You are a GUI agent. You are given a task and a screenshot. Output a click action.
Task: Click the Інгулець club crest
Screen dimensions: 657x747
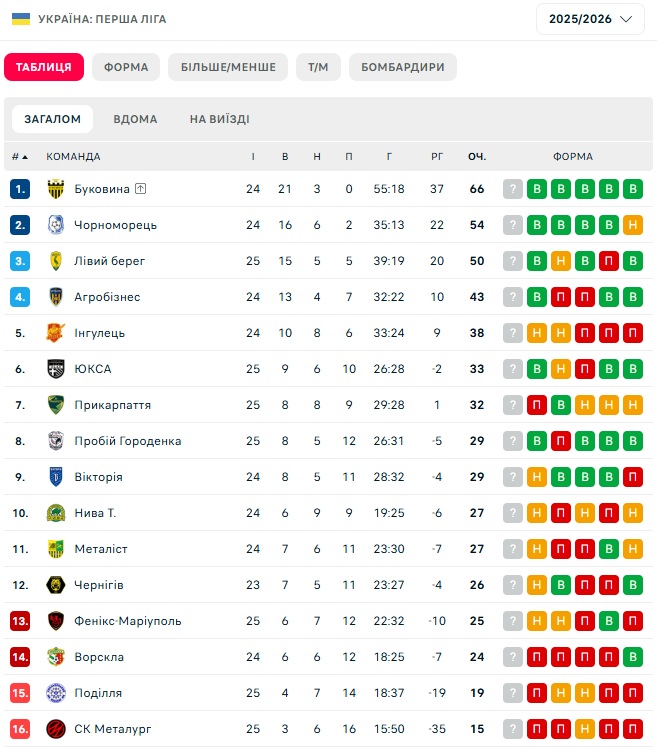(56, 333)
